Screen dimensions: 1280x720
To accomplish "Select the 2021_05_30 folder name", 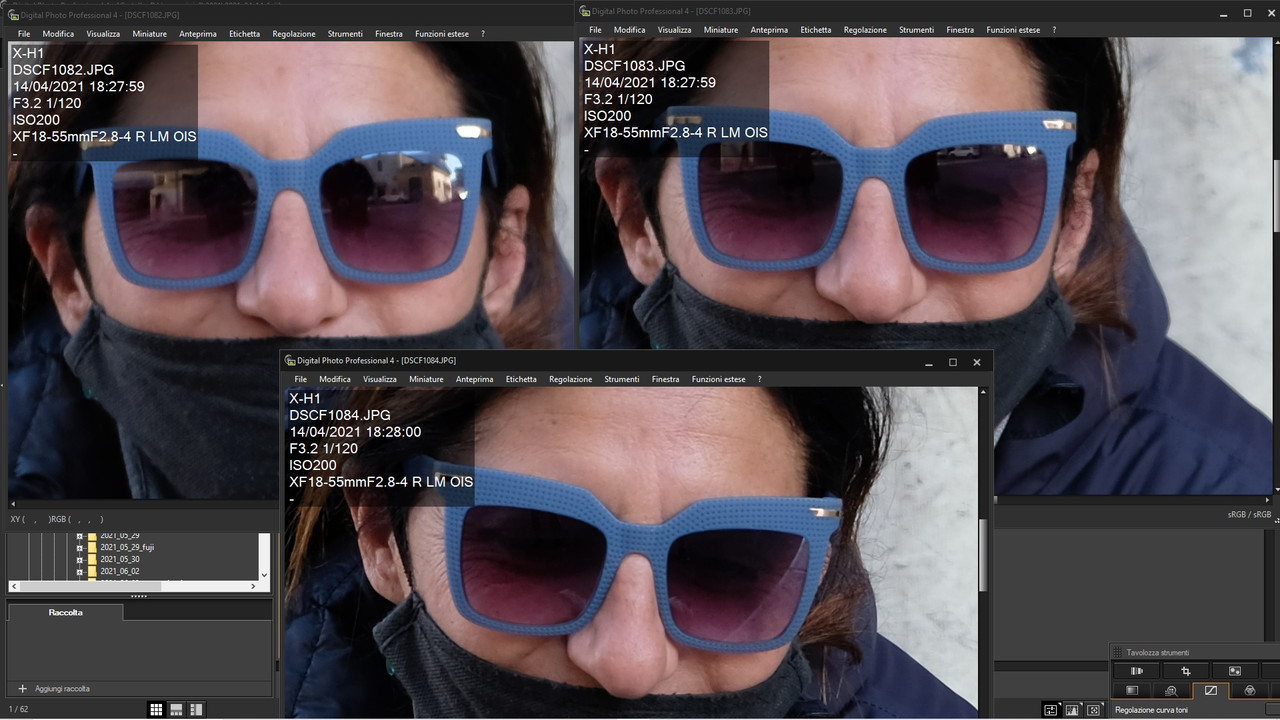I will tap(120, 560).
